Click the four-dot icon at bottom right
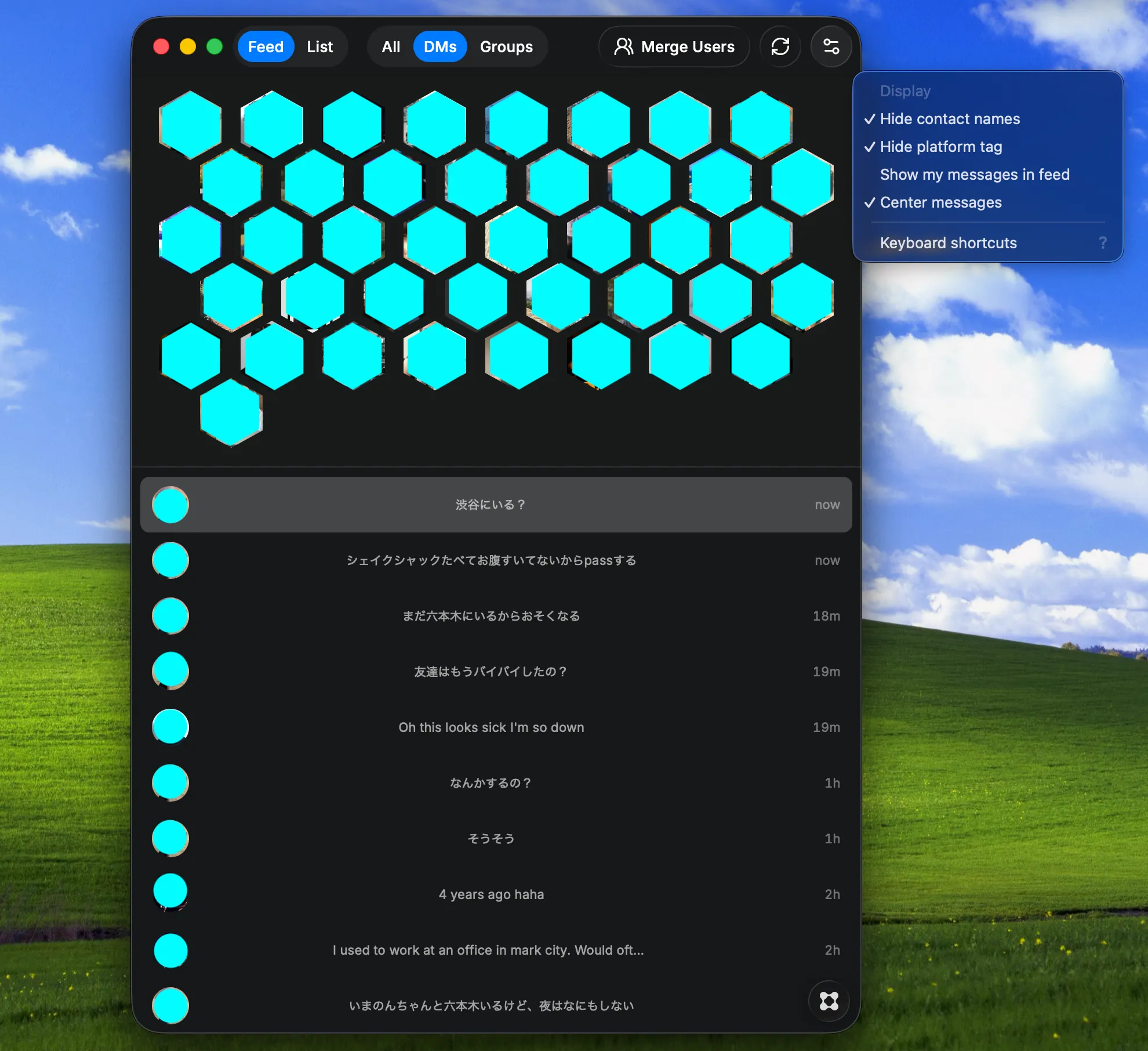The height and width of the screenshot is (1051, 1148). tap(829, 1001)
